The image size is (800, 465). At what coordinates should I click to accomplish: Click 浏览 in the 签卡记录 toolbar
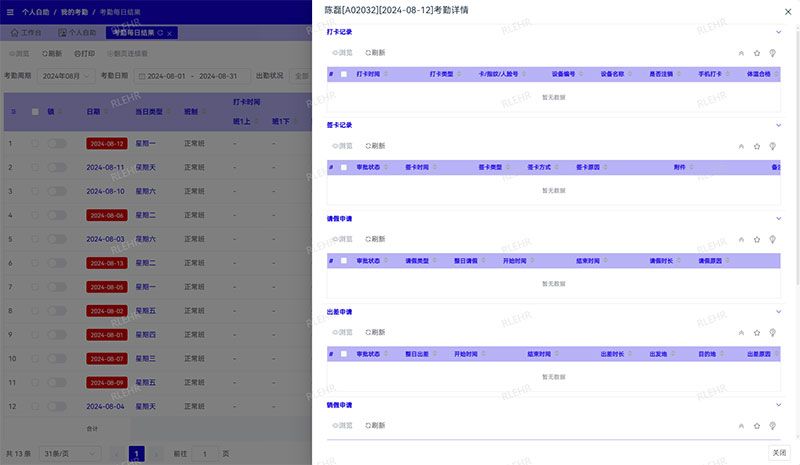(x=342, y=146)
